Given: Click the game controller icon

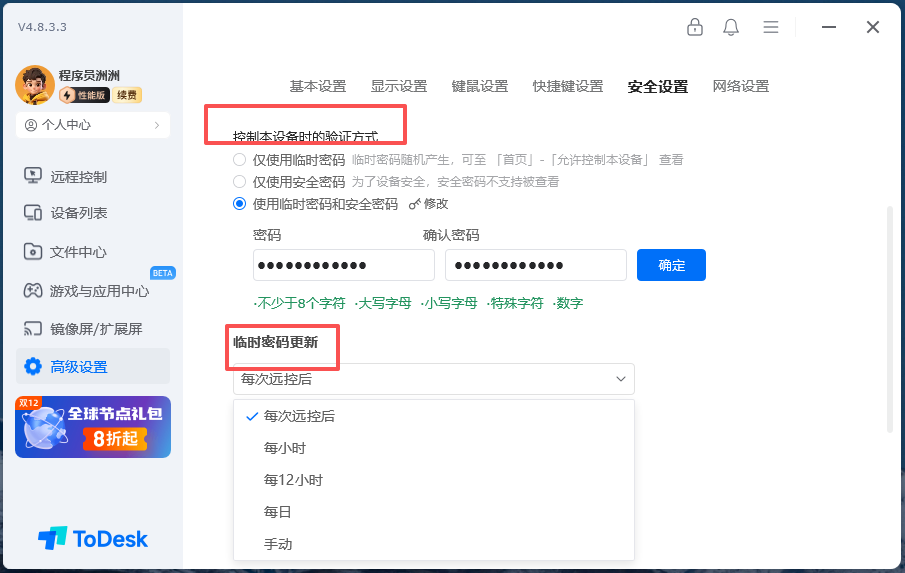Looking at the screenshot, I should (33, 290).
